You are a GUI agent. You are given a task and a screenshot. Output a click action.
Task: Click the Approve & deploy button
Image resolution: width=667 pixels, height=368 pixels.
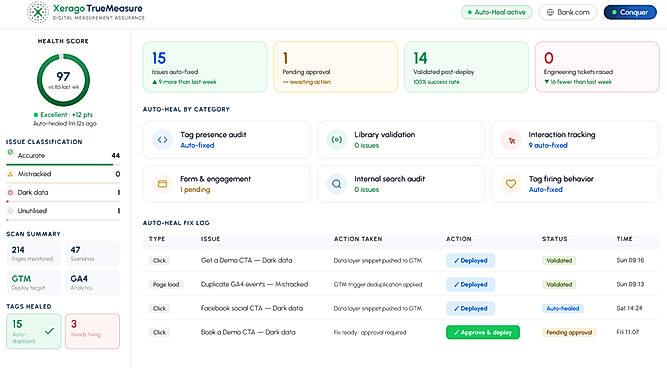coord(483,332)
